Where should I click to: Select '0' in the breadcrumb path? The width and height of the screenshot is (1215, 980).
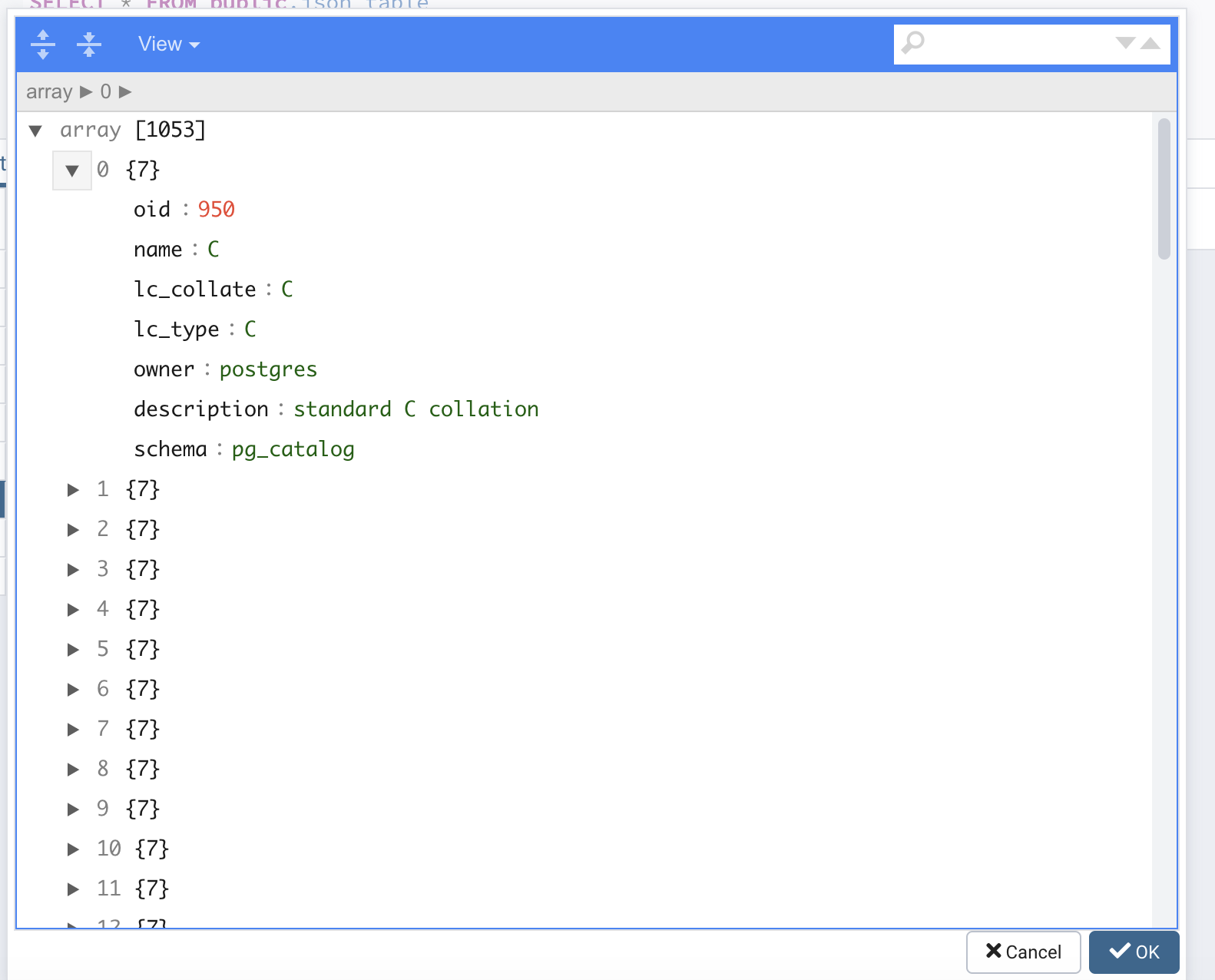click(x=106, y=92)
